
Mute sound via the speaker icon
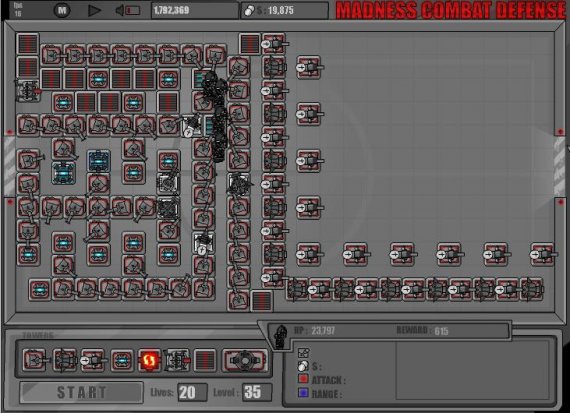(x=120, y=10)
